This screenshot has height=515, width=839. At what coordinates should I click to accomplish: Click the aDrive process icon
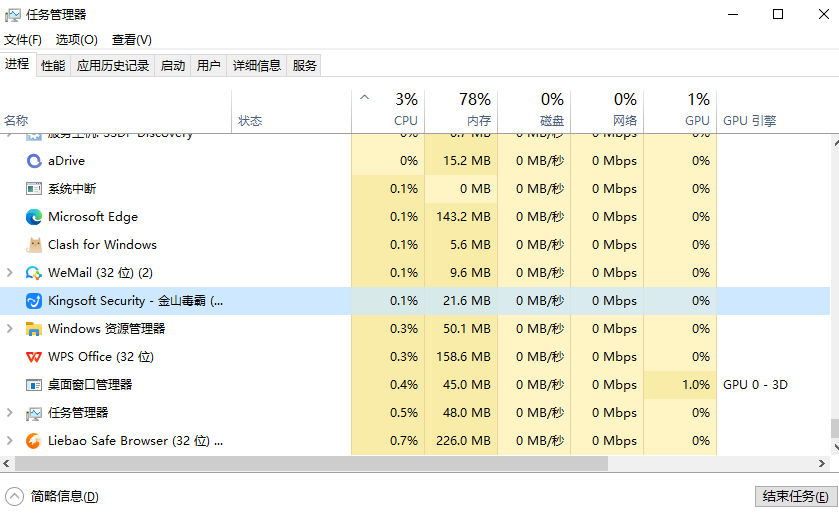click(34, 160)
